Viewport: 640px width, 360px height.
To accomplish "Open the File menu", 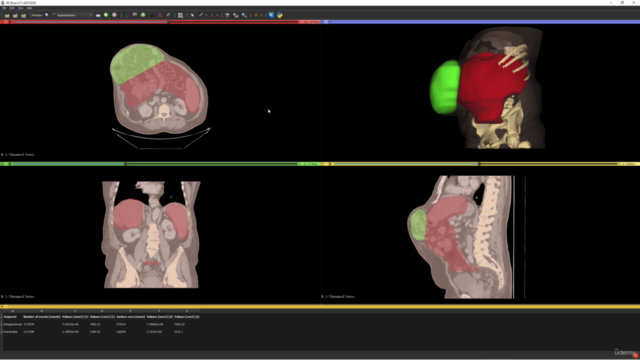I will pos(4,8).
